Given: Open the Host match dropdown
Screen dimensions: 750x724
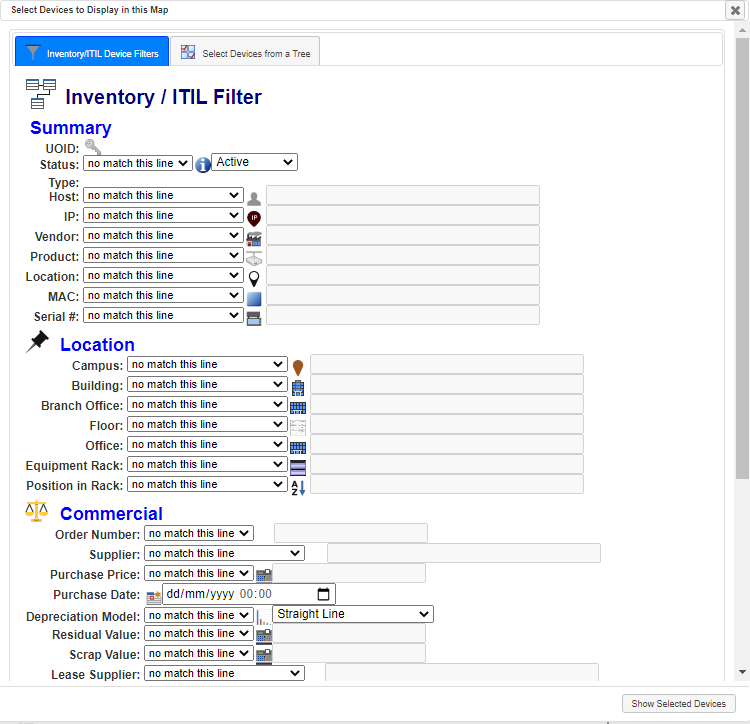Looking at the screenshot, I should pyautogui.click(x=163, y=196).
